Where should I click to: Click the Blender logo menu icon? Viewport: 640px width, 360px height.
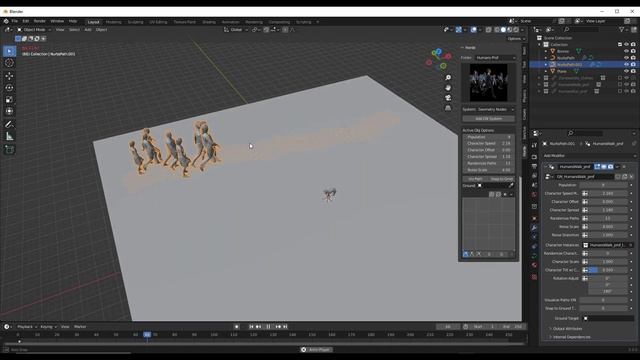[6, 21]
